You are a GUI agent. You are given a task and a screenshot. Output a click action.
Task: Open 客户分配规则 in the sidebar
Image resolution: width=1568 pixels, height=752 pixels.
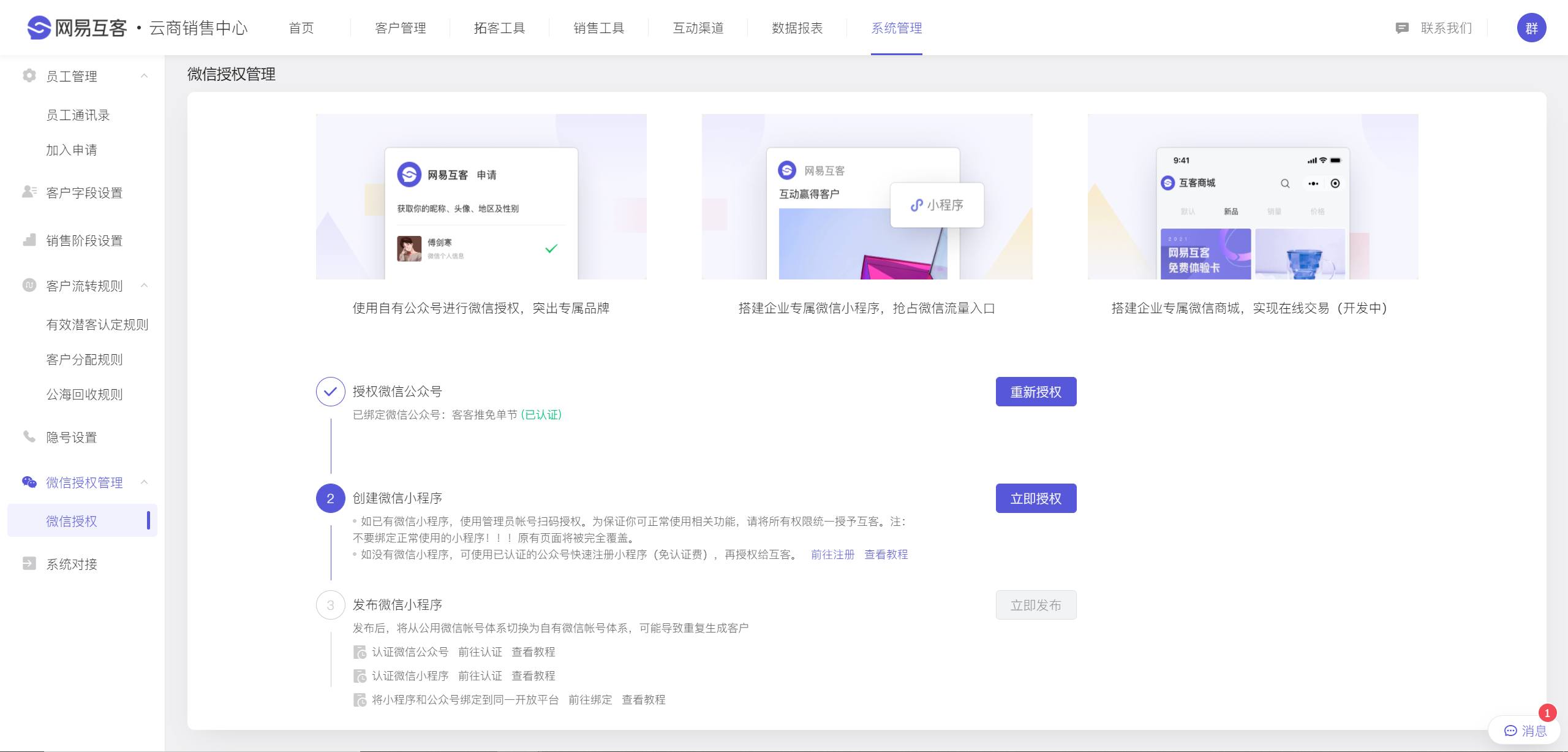pos(85,359)
